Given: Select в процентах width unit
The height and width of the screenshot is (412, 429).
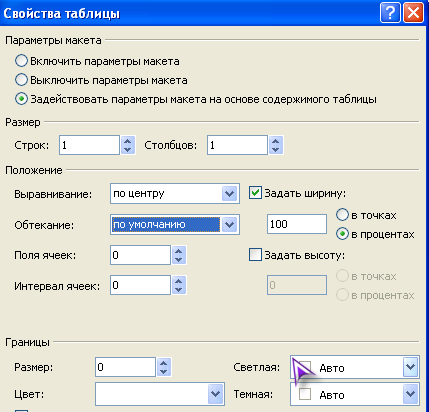Looking at the screenshot, I should (x=342, y=234).
